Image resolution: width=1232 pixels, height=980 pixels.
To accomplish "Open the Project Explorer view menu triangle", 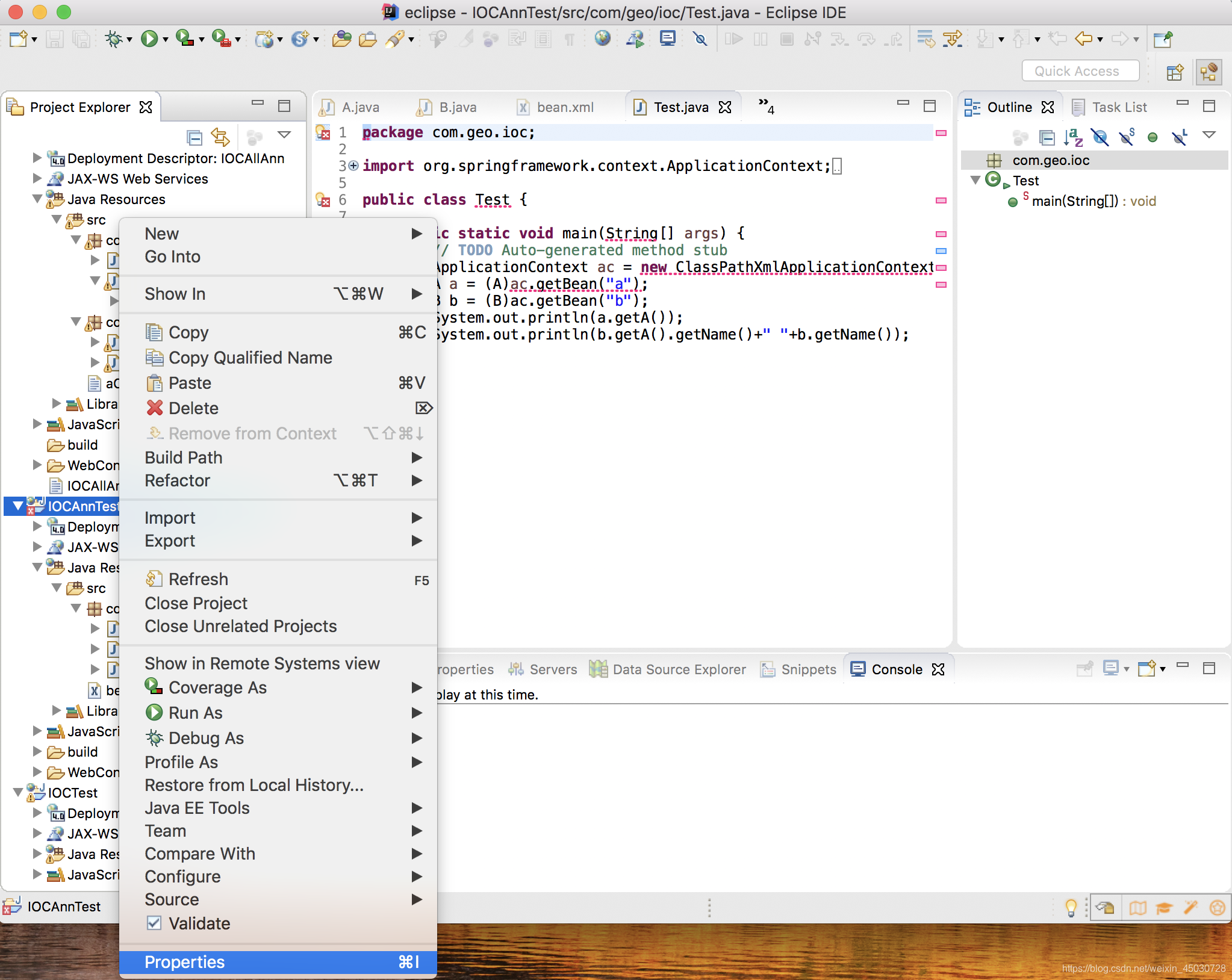I will 284,134.
